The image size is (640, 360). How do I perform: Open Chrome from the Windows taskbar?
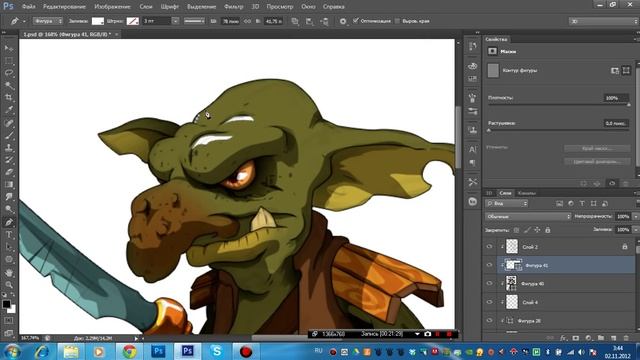[129, 351]
